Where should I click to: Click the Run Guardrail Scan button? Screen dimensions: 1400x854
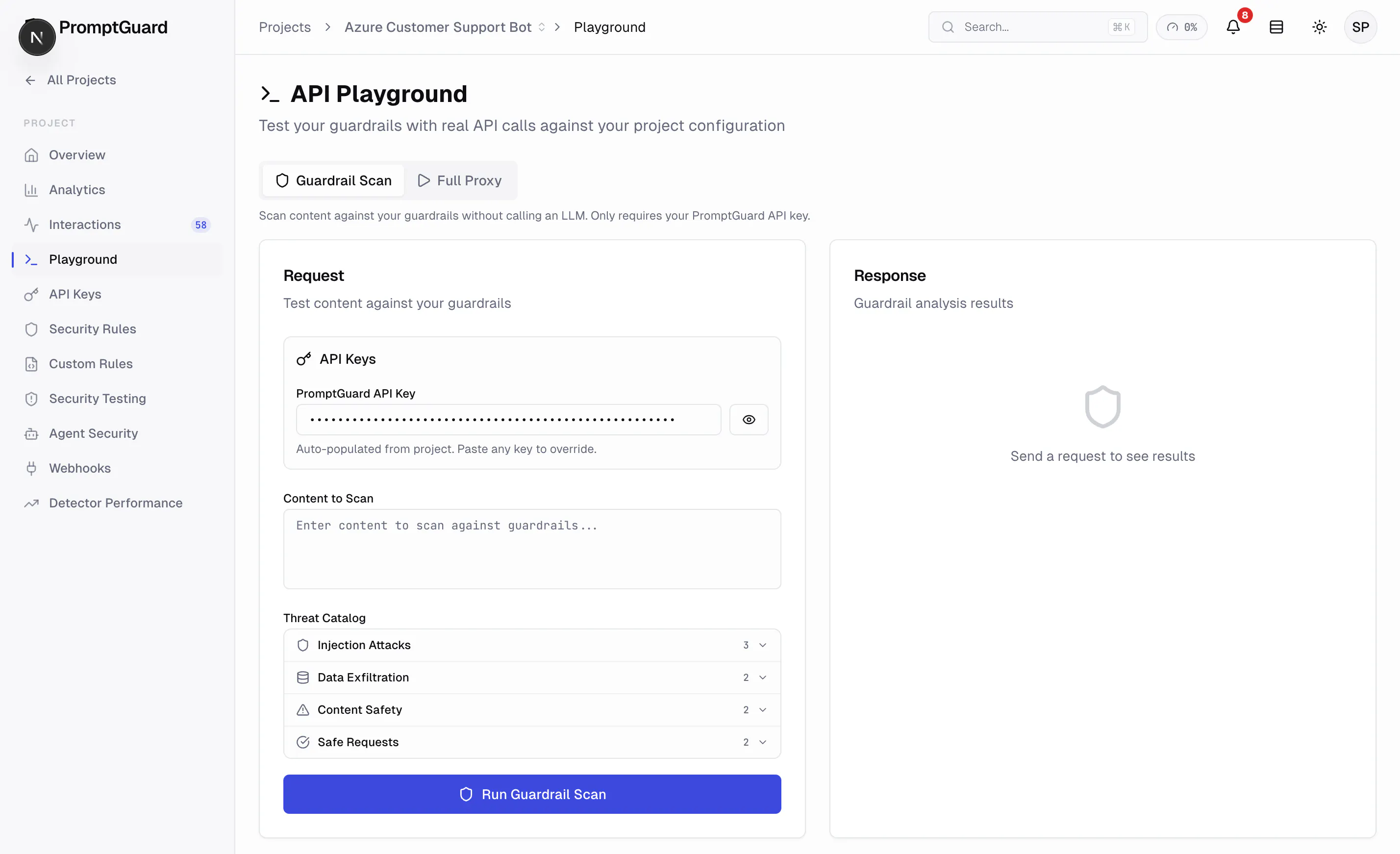click(532, 794)
